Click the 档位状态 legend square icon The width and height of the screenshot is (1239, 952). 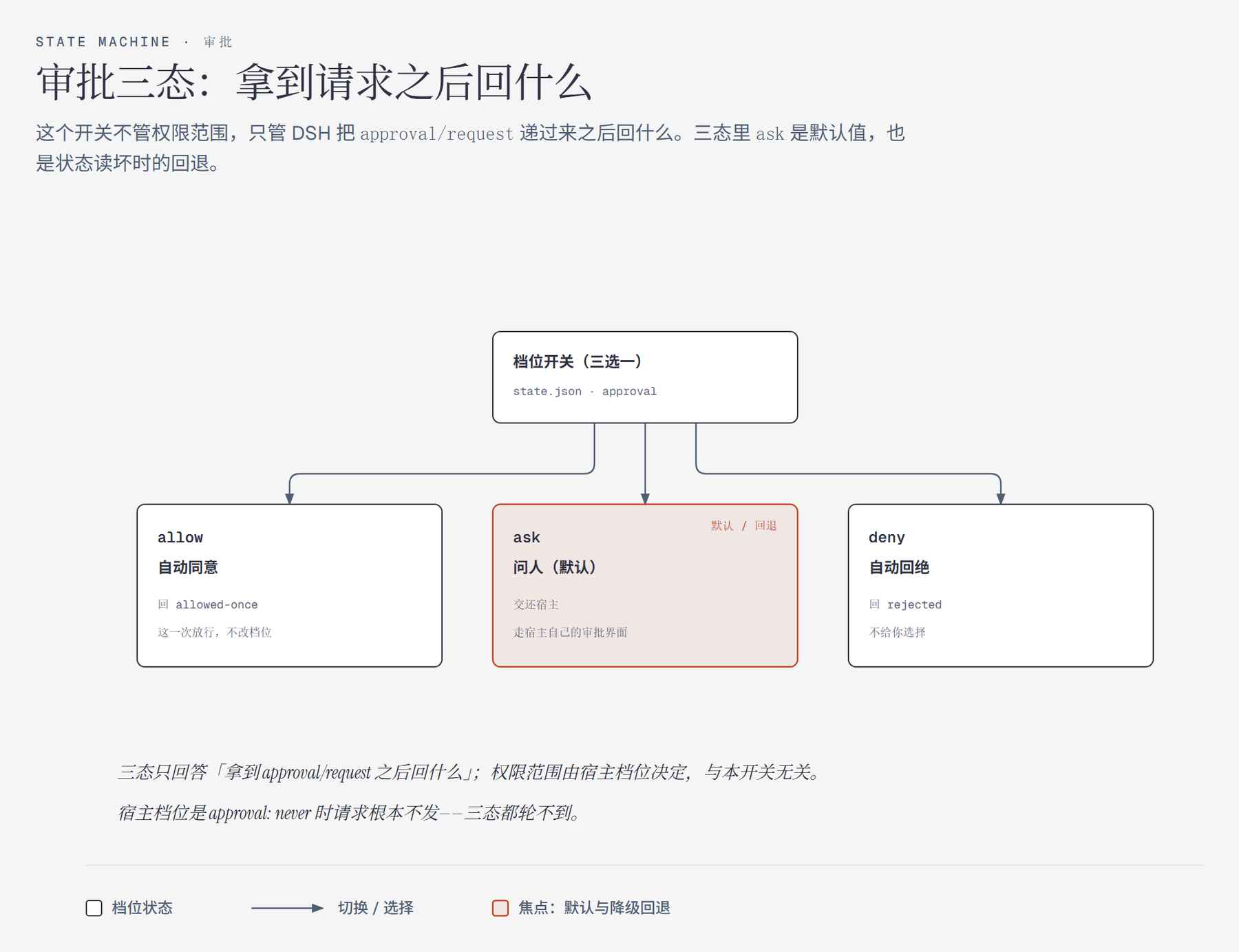click(x=94, y=908)
